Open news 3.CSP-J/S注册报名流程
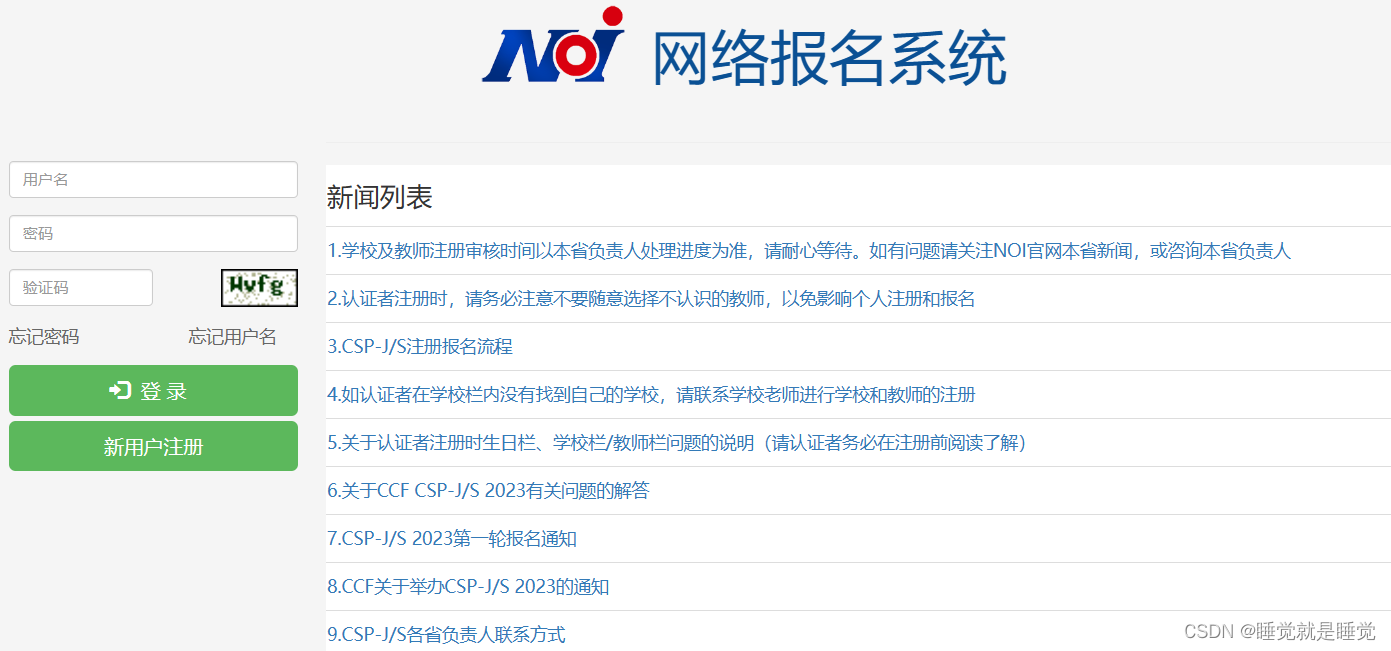This screenshot has height=651, width=1391. (420, 347)
